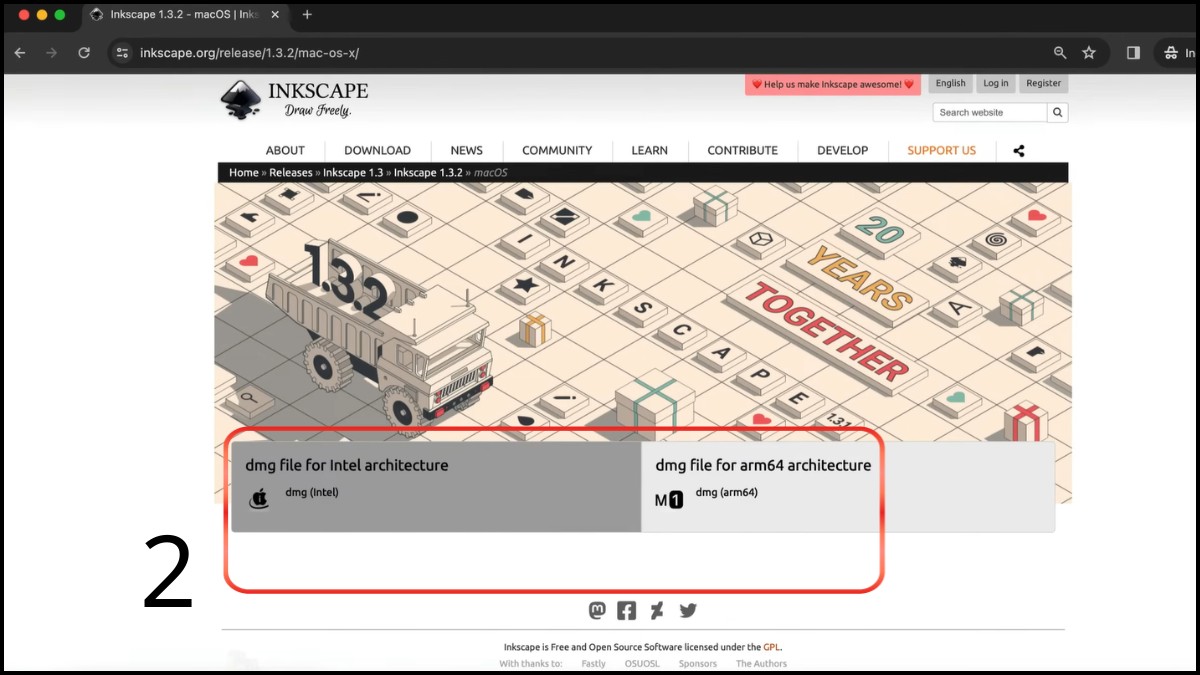This screenshot has width=1200, height=675.
Task: Click the M1 icon beside dmg (arm64)
Action: tap(669, 500)
